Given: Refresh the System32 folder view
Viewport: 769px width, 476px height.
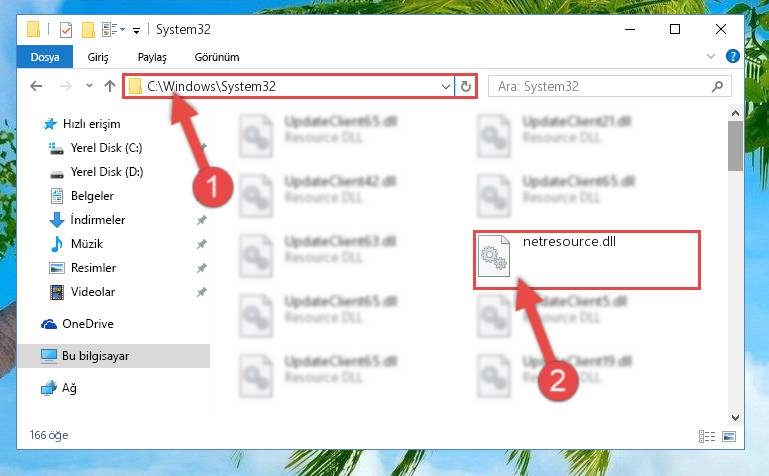Looking at the screenshot, I should point(465,87).
